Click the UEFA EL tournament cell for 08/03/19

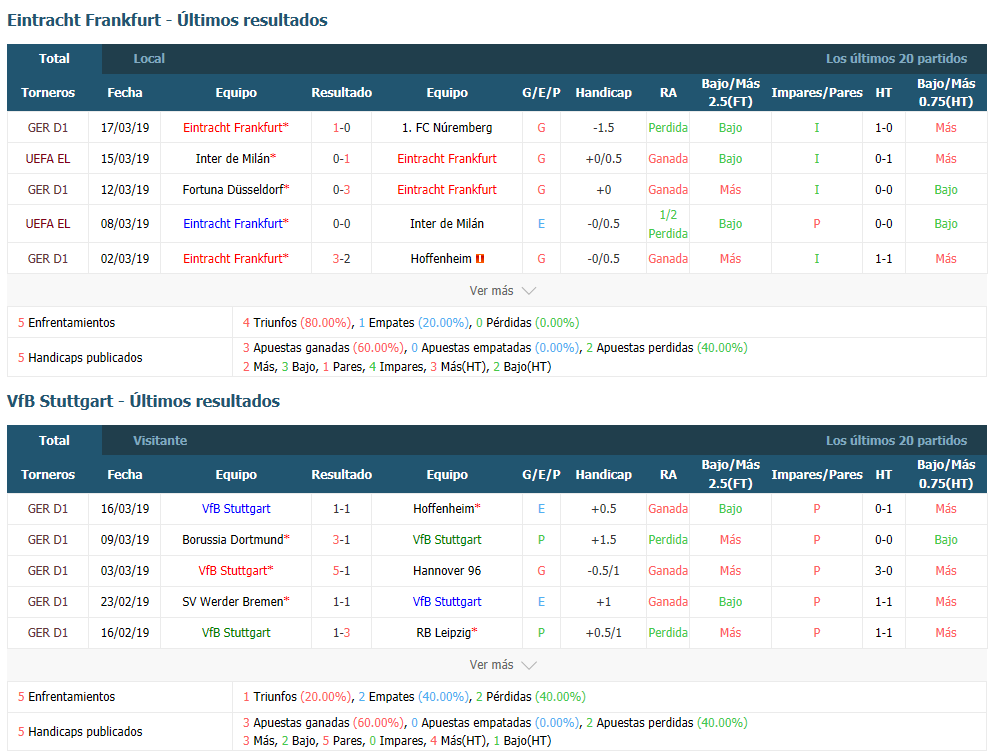pos(47,224)
